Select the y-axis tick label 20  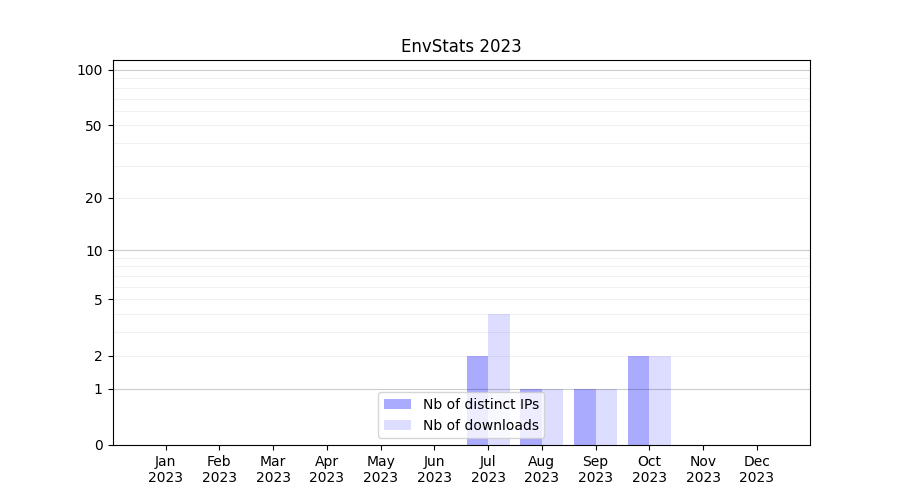tap(93, 198)
